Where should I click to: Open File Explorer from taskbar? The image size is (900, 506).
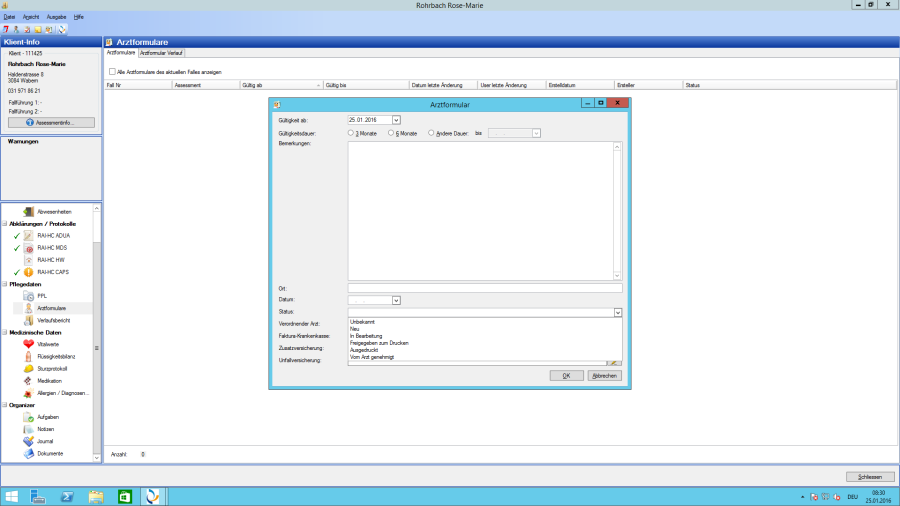[96, 496]
